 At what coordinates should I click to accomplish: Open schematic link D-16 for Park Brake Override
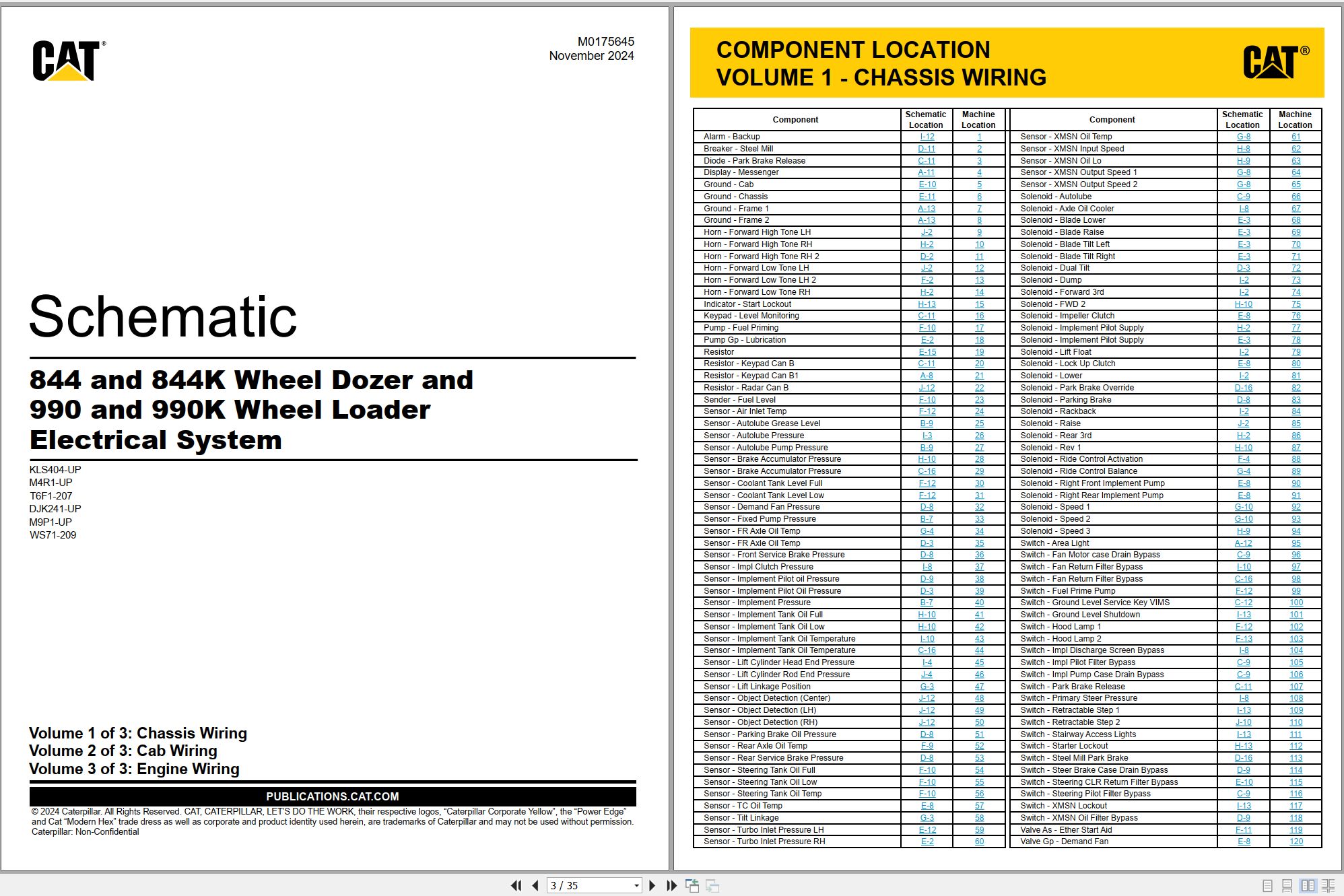pyautogui.click(x=1244, y=388)
